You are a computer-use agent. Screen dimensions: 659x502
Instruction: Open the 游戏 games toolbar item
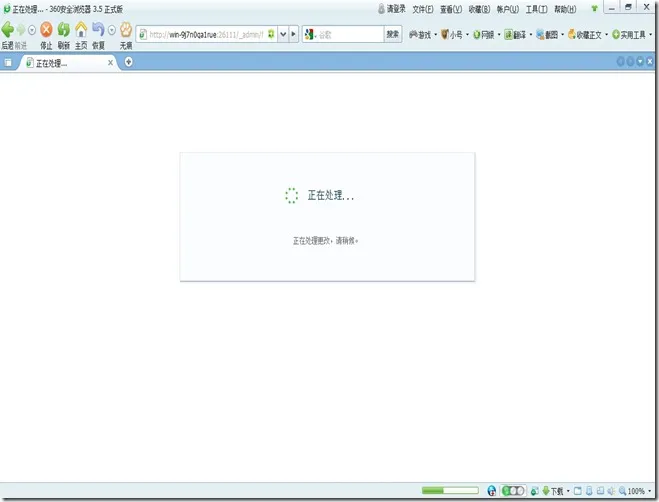(x=420, y=35)
